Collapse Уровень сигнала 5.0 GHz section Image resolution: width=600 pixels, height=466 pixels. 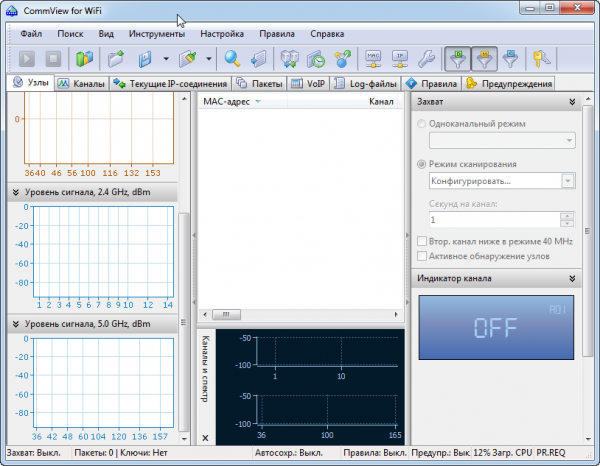[16, 324]
